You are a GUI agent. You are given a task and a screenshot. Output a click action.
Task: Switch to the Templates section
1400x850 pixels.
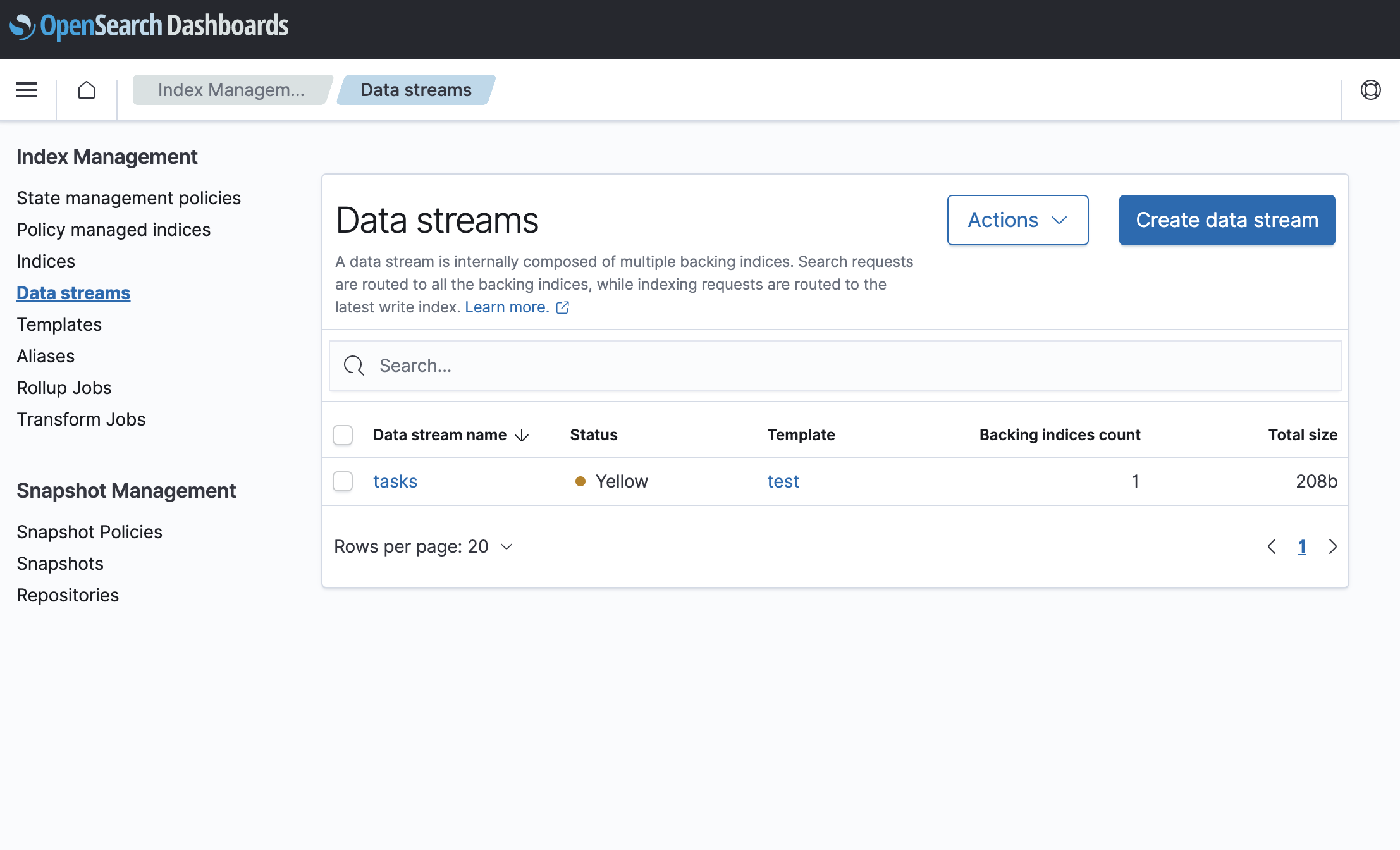59,324
